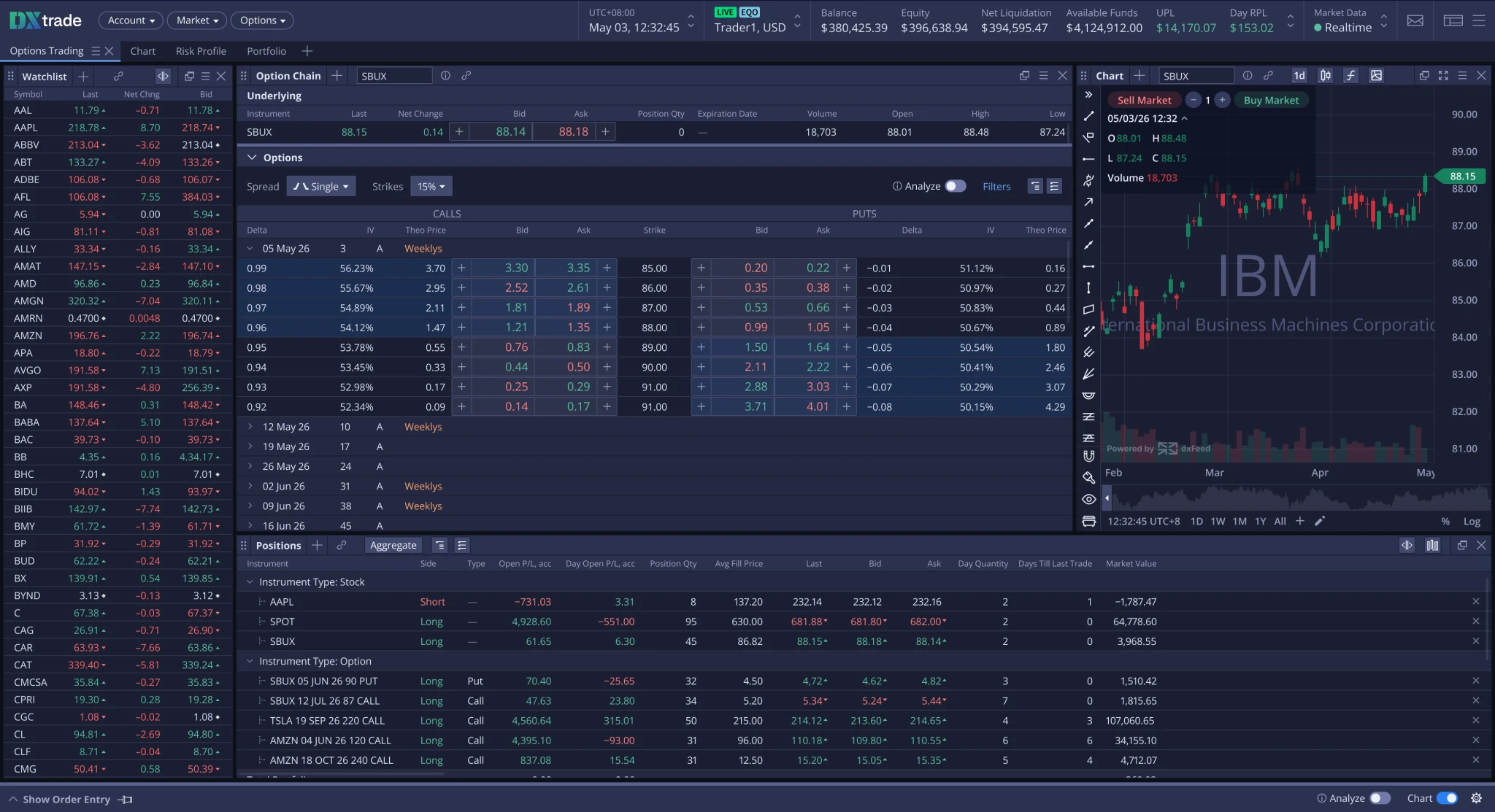Add custom chart time range plus
Image resolution: width=1495 pixels, height=812 pixels.
click(1299, 521)
